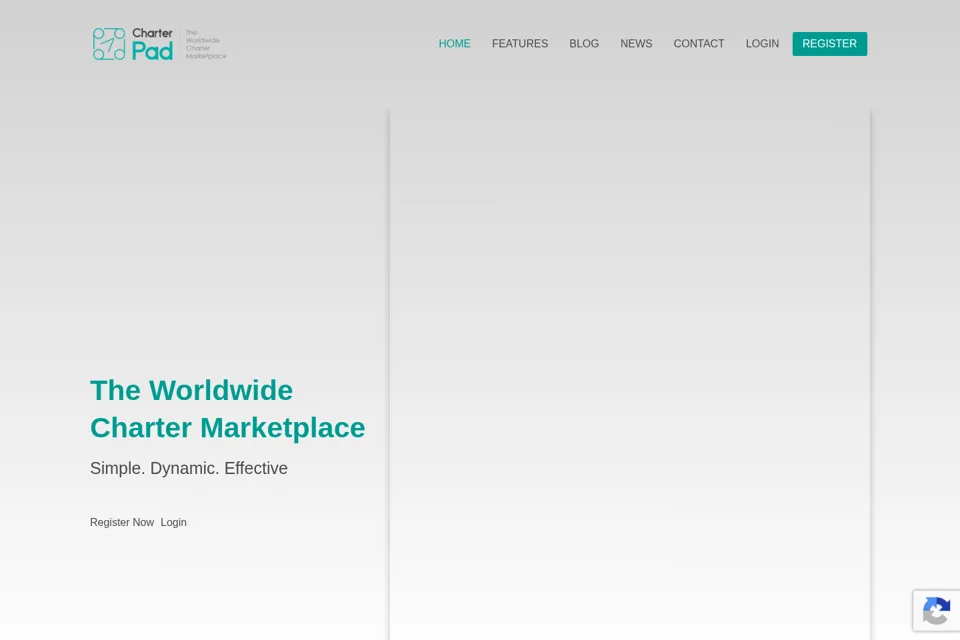
Task: Select NEWS in the navigation bar
Action: coord(636,43)
